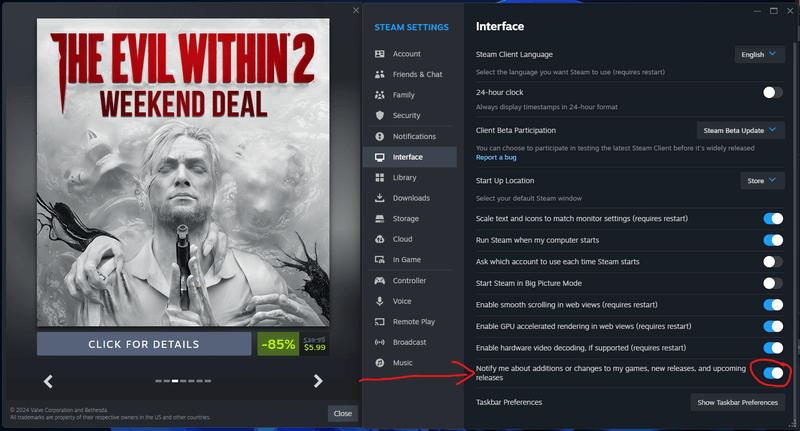This screenshot has width=800, height=431.
Task: Click the first carousel page indicator dash
Action: coord(158,381)
